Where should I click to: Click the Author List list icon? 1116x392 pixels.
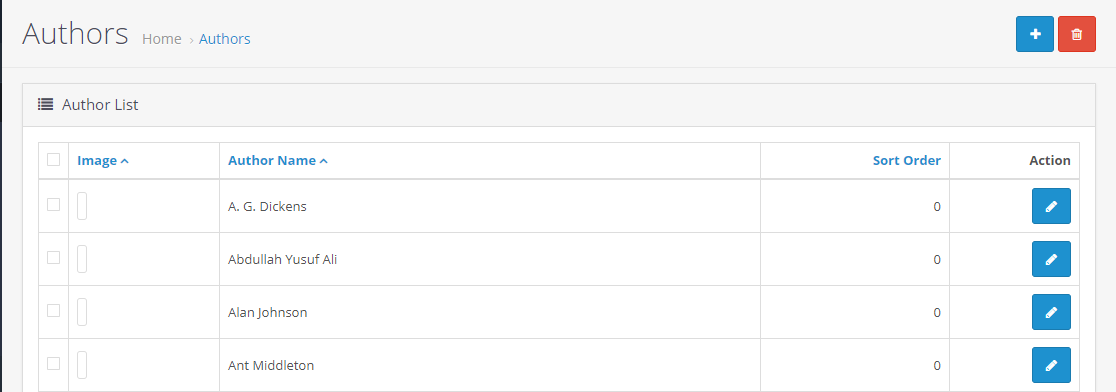pyautogui.click(x=46, y=105)
